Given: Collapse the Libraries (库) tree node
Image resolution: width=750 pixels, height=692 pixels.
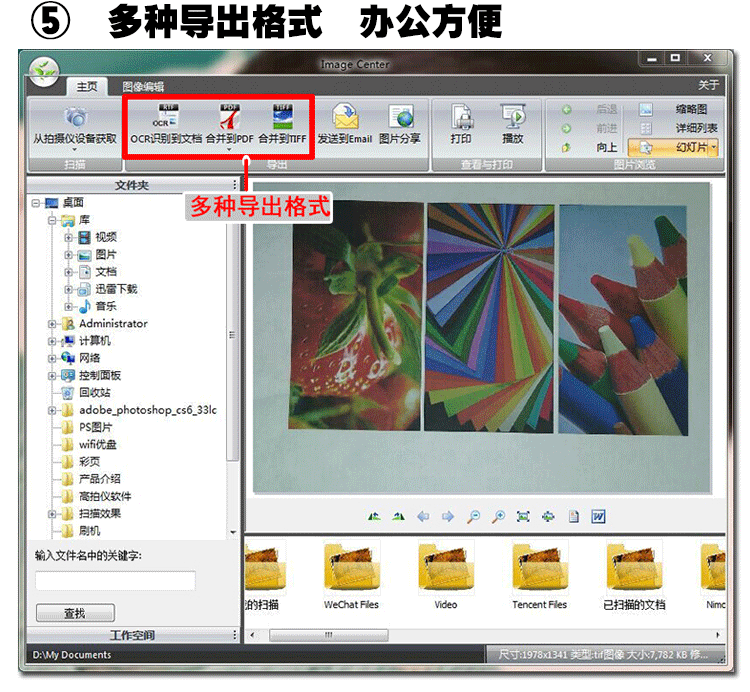Looking at the screenshot, I should [x=52, y=220].
